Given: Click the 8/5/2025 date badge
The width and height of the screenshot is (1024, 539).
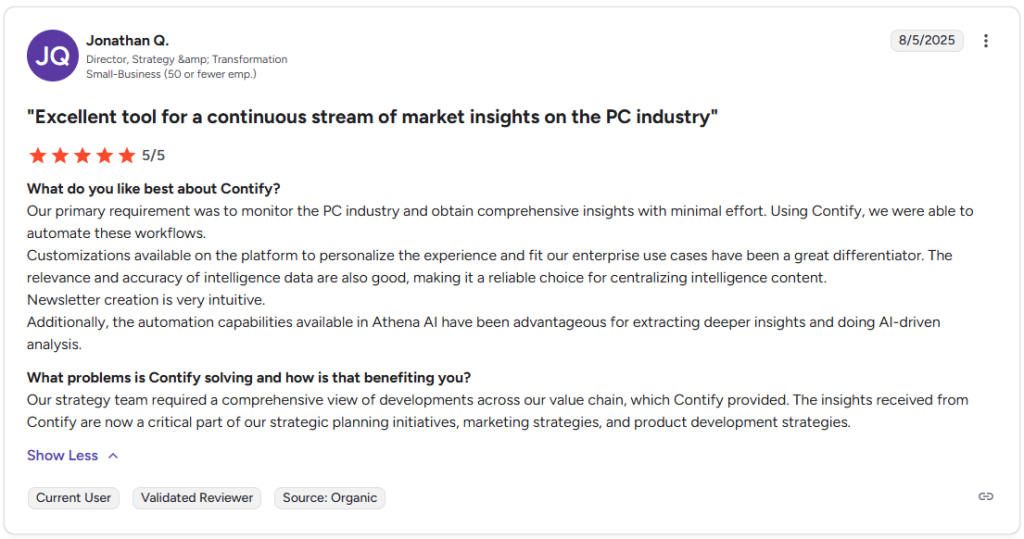Looking at the screenshot, I should pos(927,41).
